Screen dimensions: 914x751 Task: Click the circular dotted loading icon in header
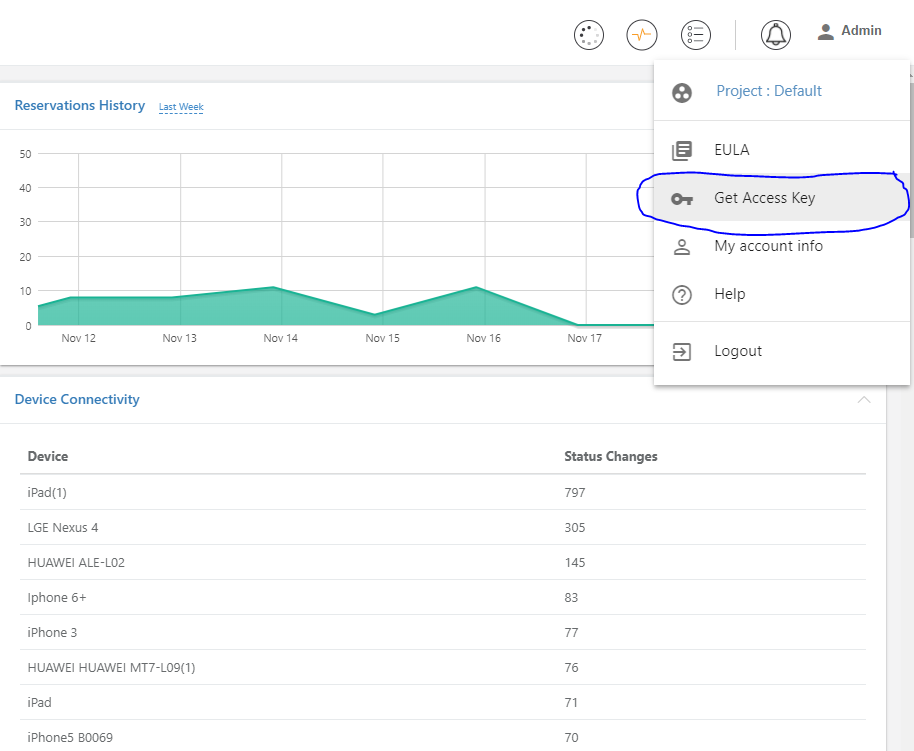589,35
